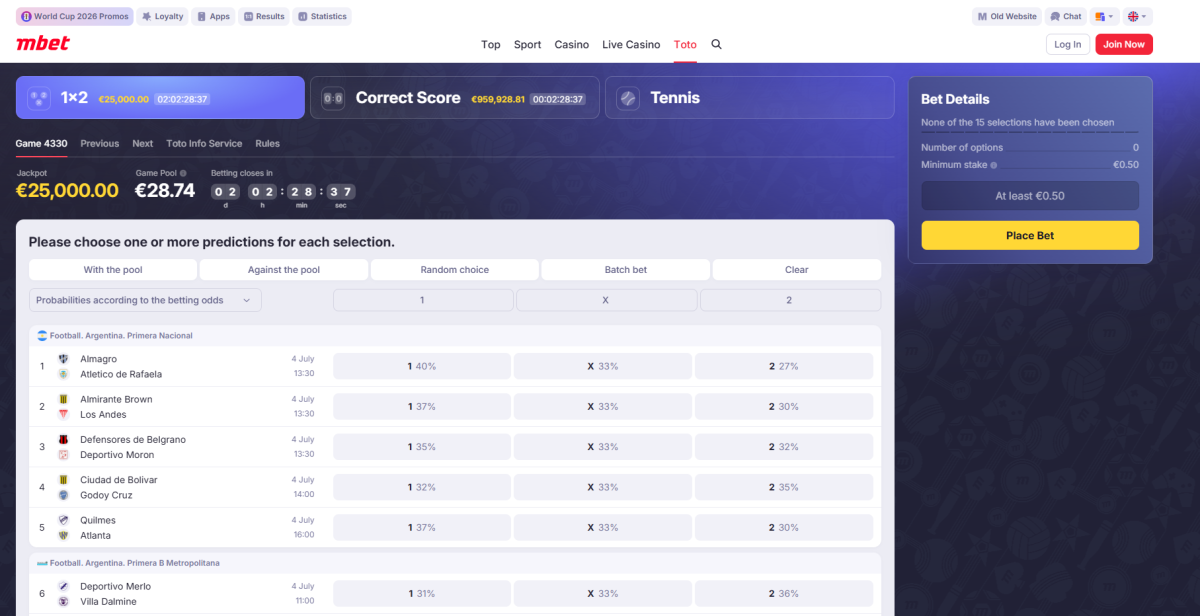Pick 2 35% for Ciudad de Bolivar match
Image resolution: width=1200 pixels, height=616 pixels.
click(x=784, y=487)
